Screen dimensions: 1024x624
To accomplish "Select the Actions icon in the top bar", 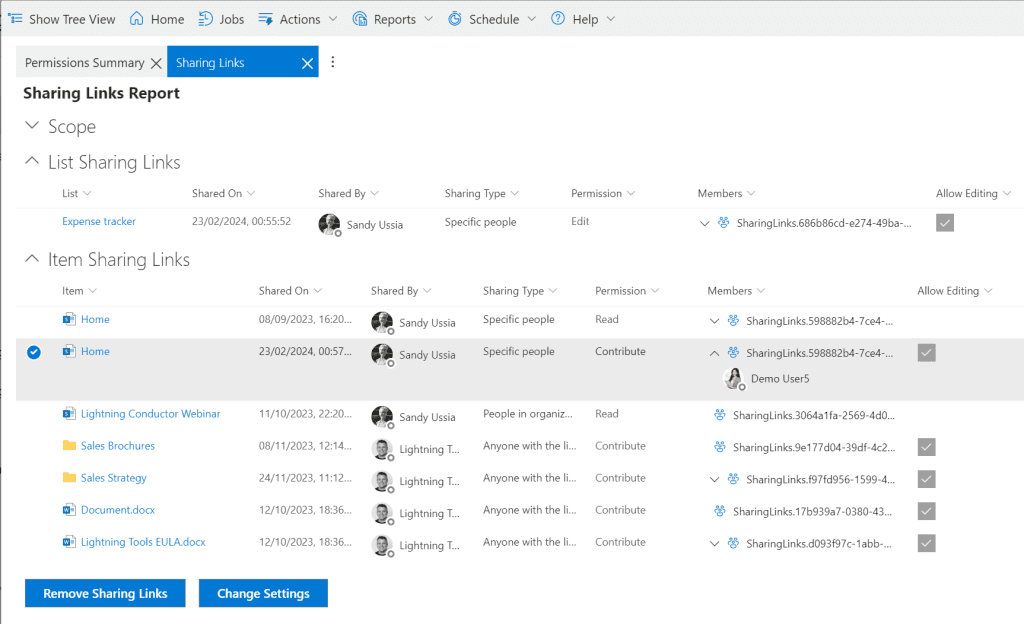I will pyautogui.click(x=266, y=18).
